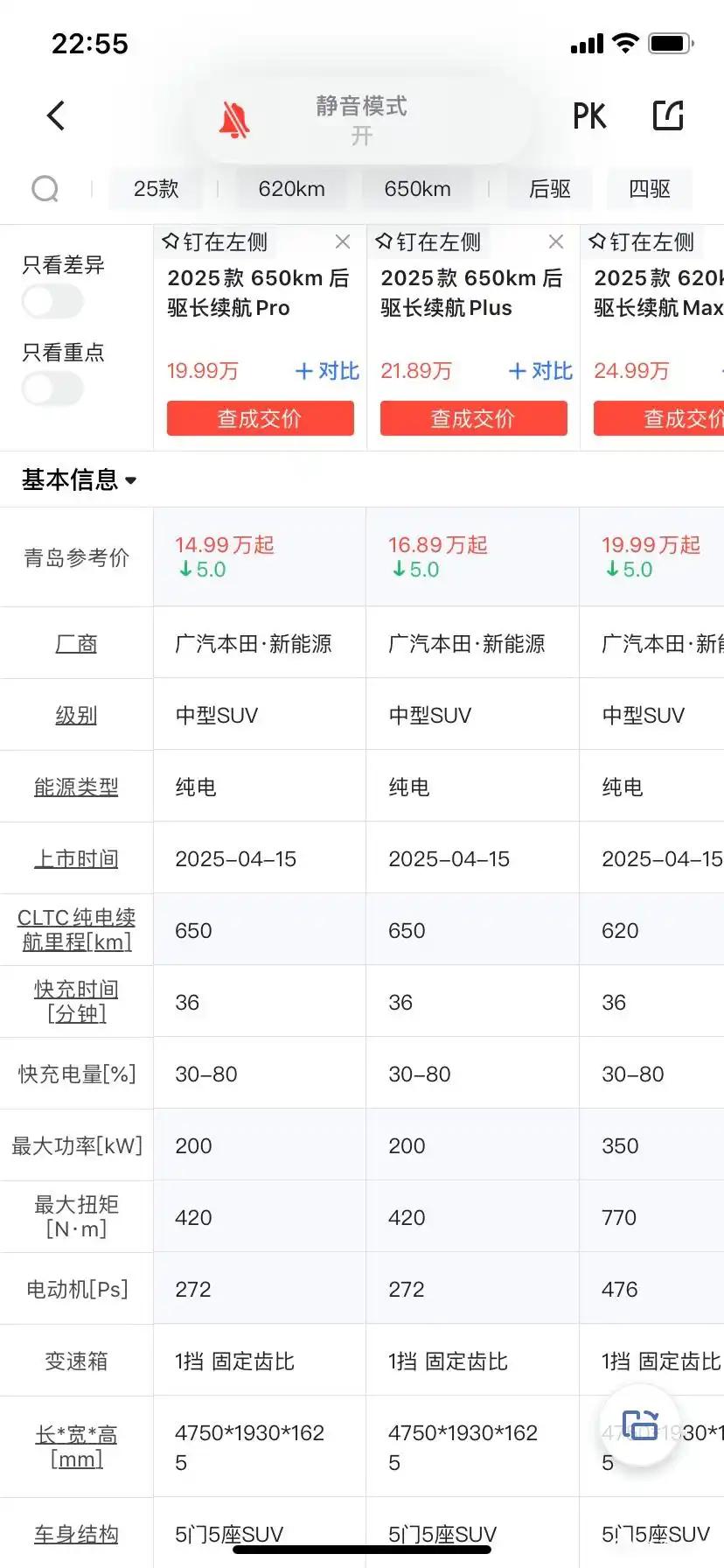Select the 620km filter tab
This screenshot has height=1568, width=724.
(x=292, y=189)
